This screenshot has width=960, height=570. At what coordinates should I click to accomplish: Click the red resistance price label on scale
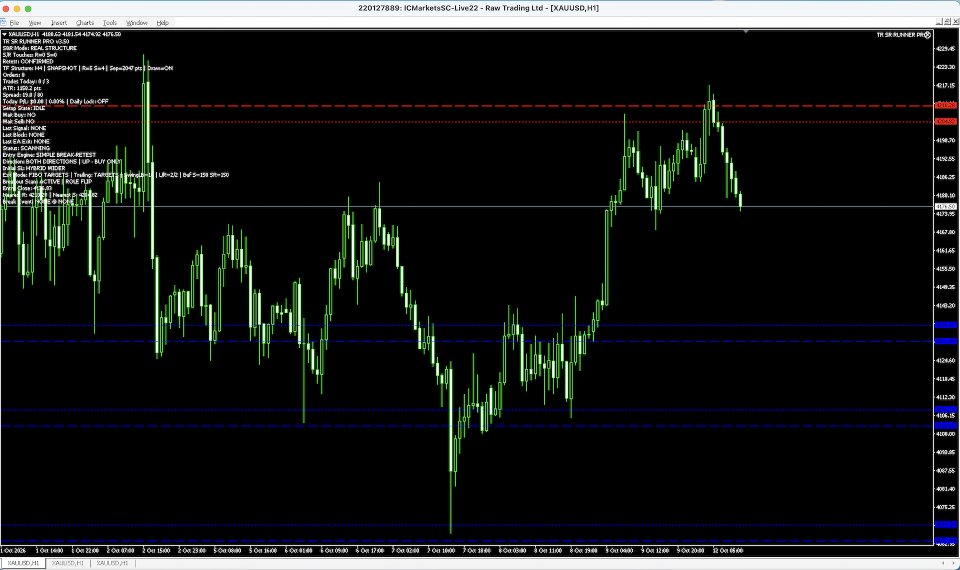tap(946, 105)
